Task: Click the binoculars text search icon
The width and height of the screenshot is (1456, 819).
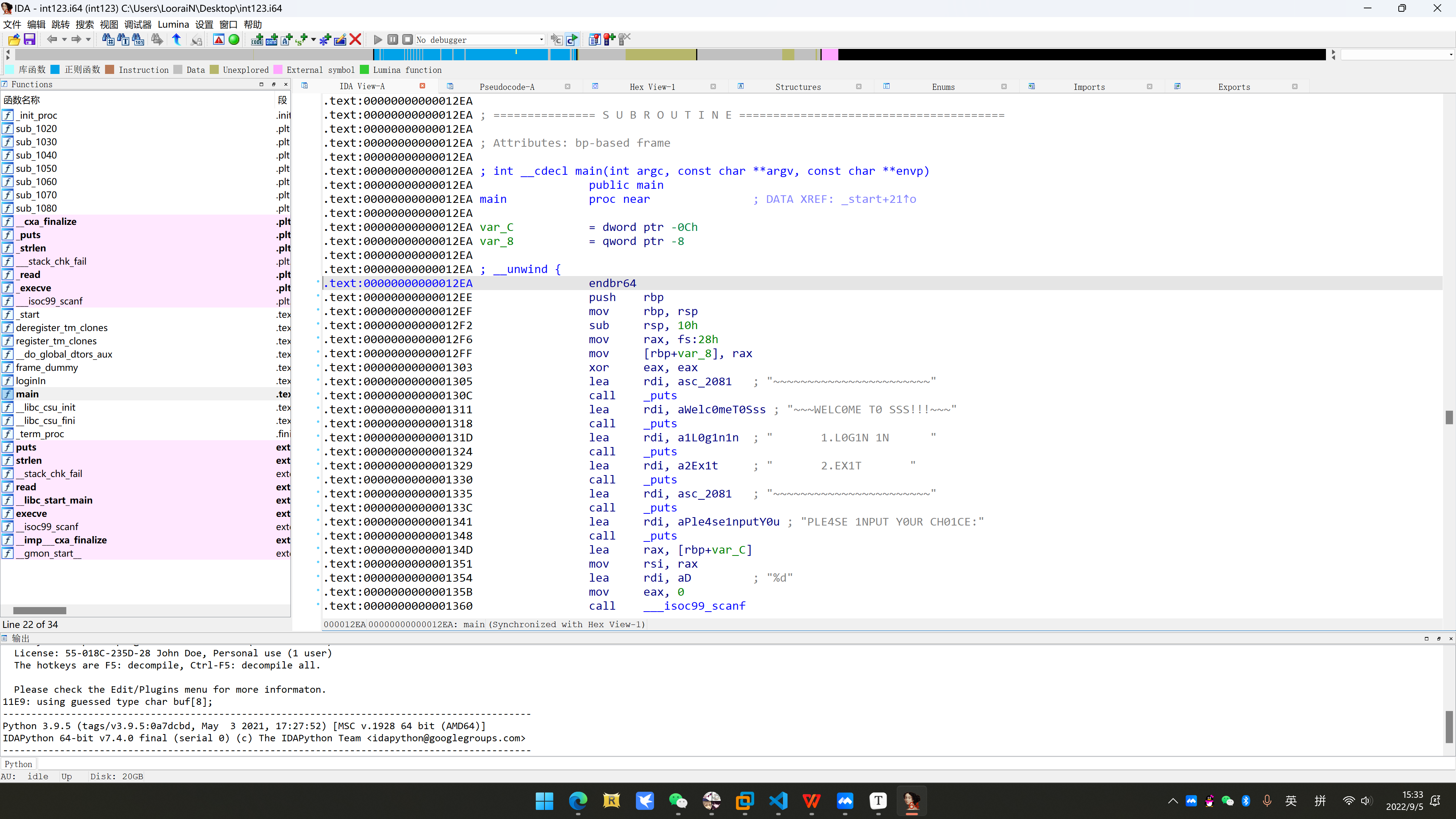Action: 123,39
